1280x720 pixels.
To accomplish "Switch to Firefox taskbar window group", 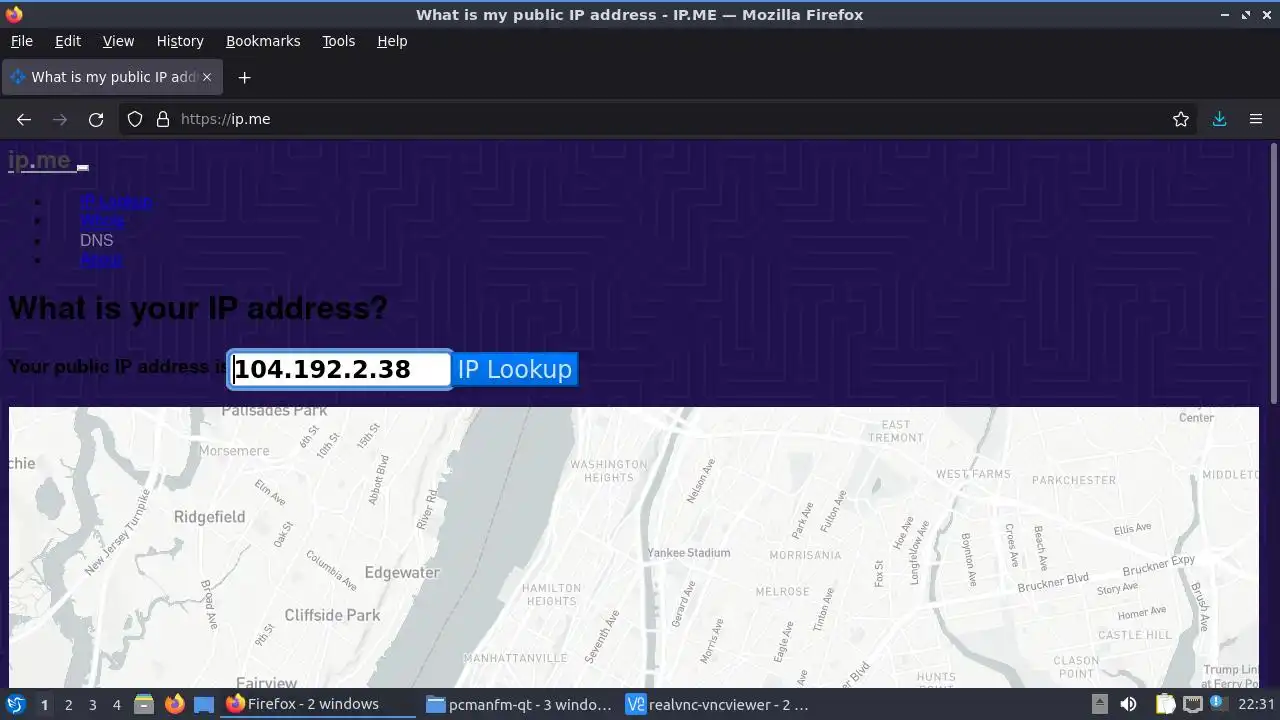I will coord(318,704).
